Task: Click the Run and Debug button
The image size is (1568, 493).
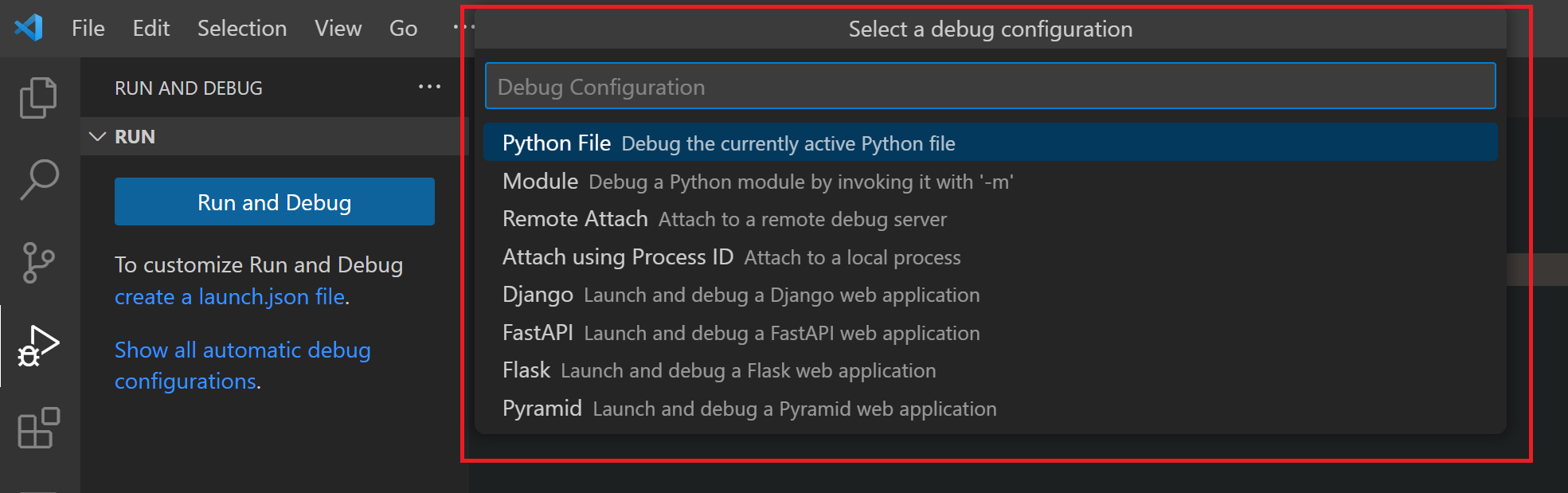Action: point(275,202)
